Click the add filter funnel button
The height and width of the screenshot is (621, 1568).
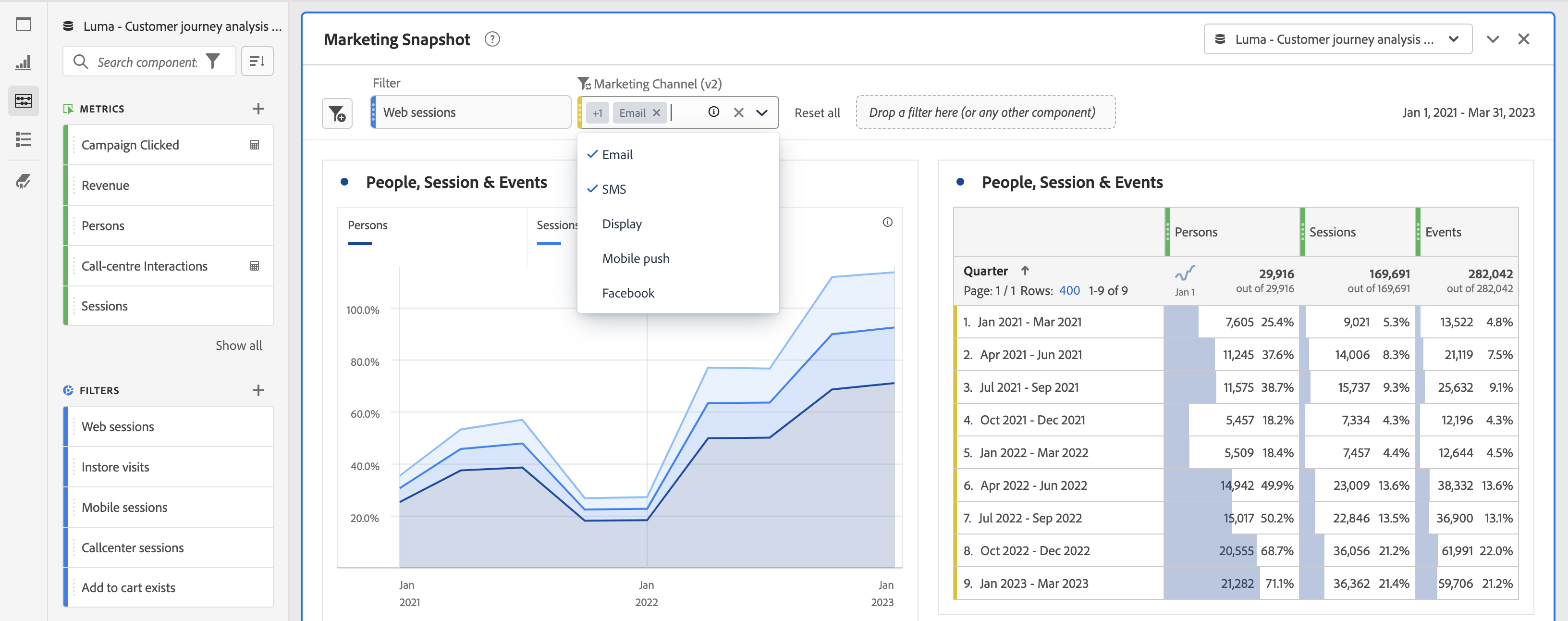click(337, 113)
